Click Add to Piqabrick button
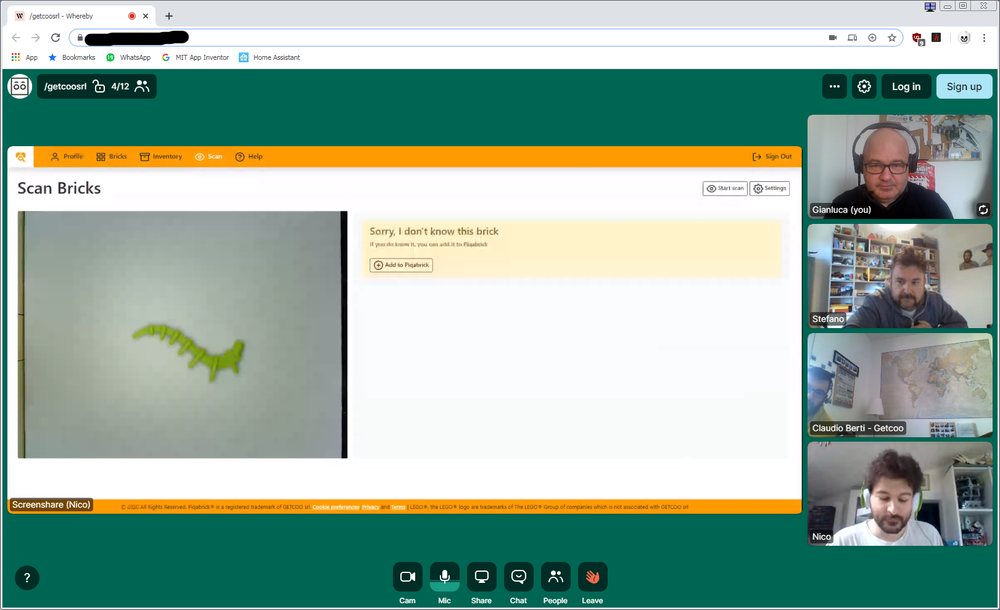Screen dimensions: 1000x610 tap(401, 265)
